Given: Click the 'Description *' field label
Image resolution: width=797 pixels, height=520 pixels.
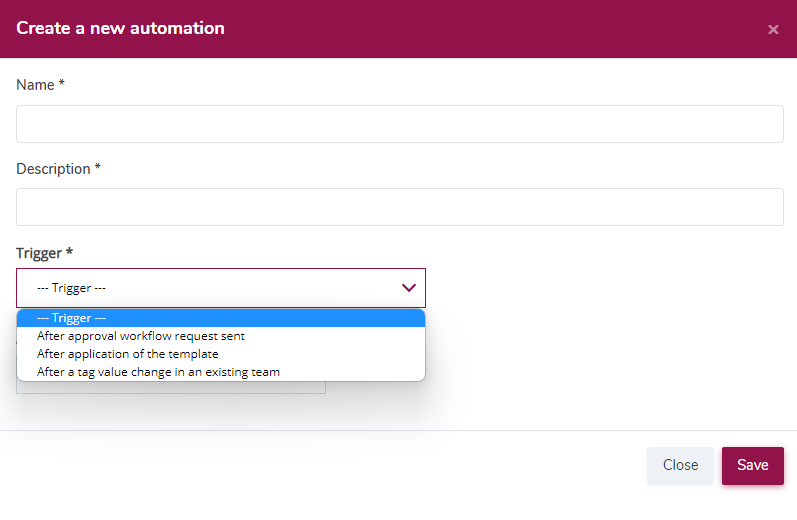Looking at the screenshot, I should (58, 169).
